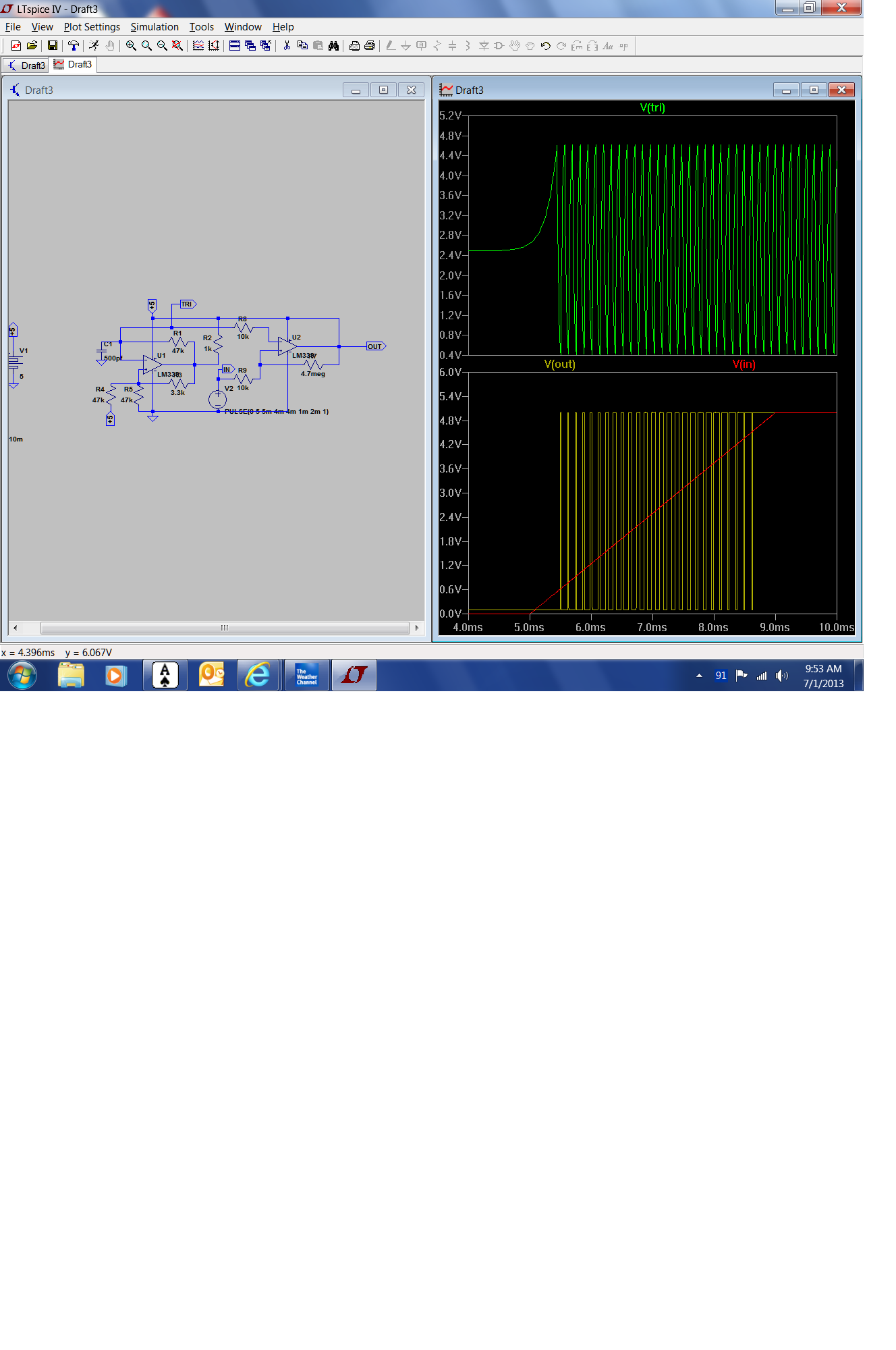896x1350 pixels.
Task: Click the LTspice taskbar button
Action: coord(354,676)
